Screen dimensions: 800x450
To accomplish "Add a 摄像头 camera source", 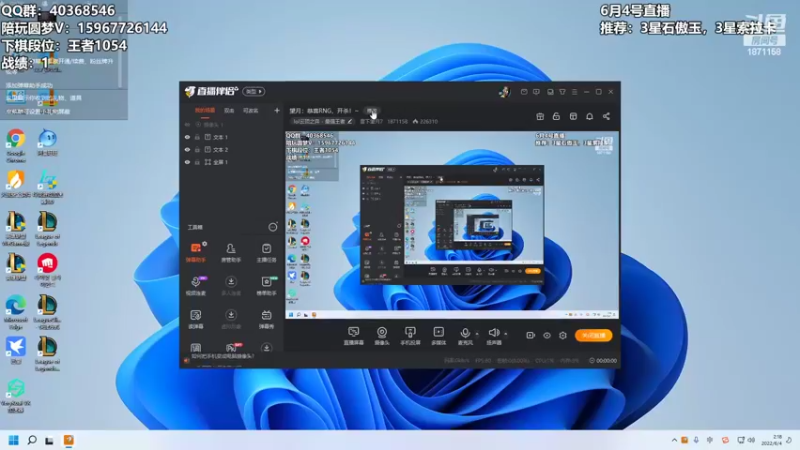I will pos(382,336).
